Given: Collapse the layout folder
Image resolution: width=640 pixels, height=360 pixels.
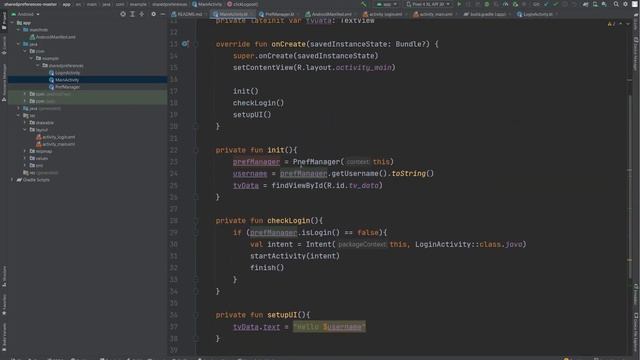Looking at the screenshot, I should [25, 130].
